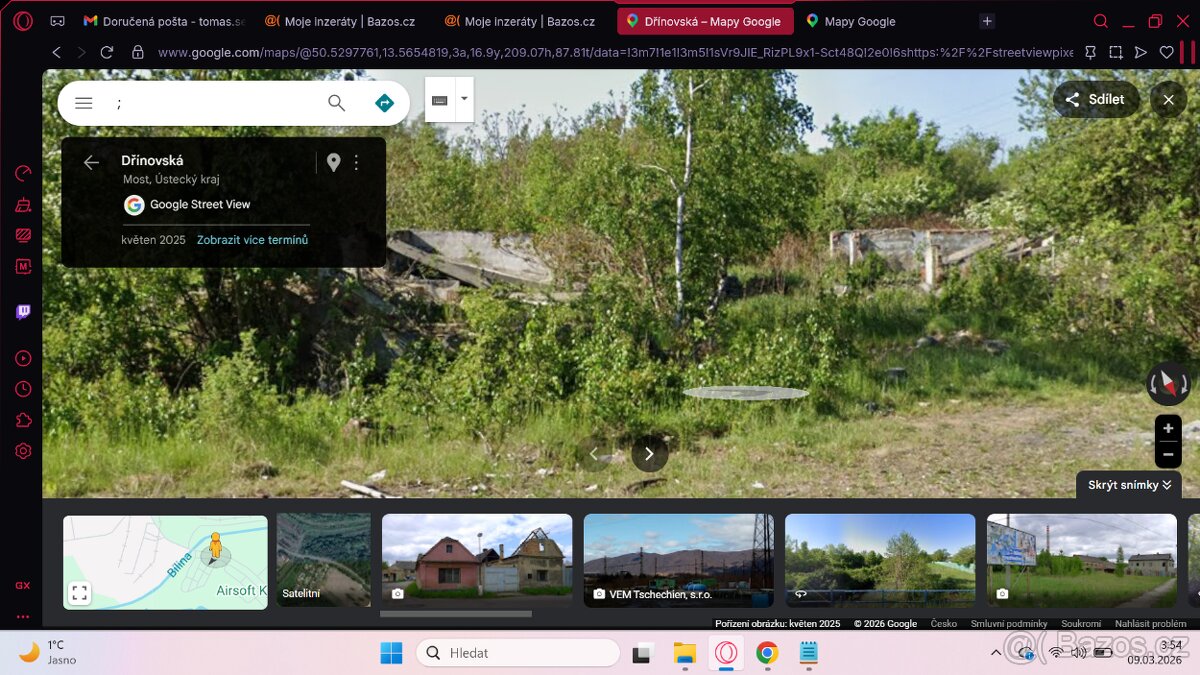Screen dimensions: 1200x675
Task: Click the Hledat taskbar search box
Action: coord(518,653)
